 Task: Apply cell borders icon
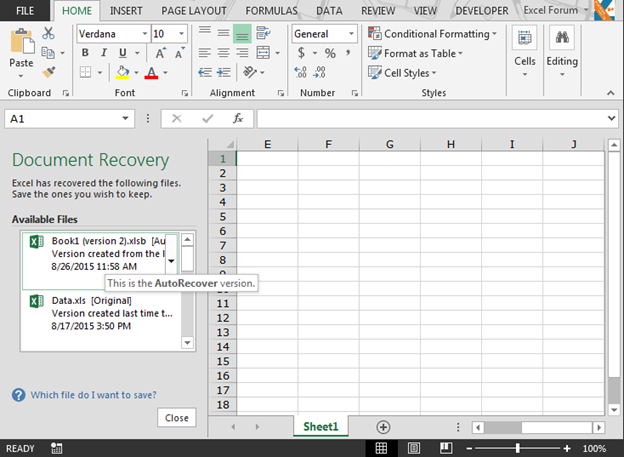tap(85, 72)
